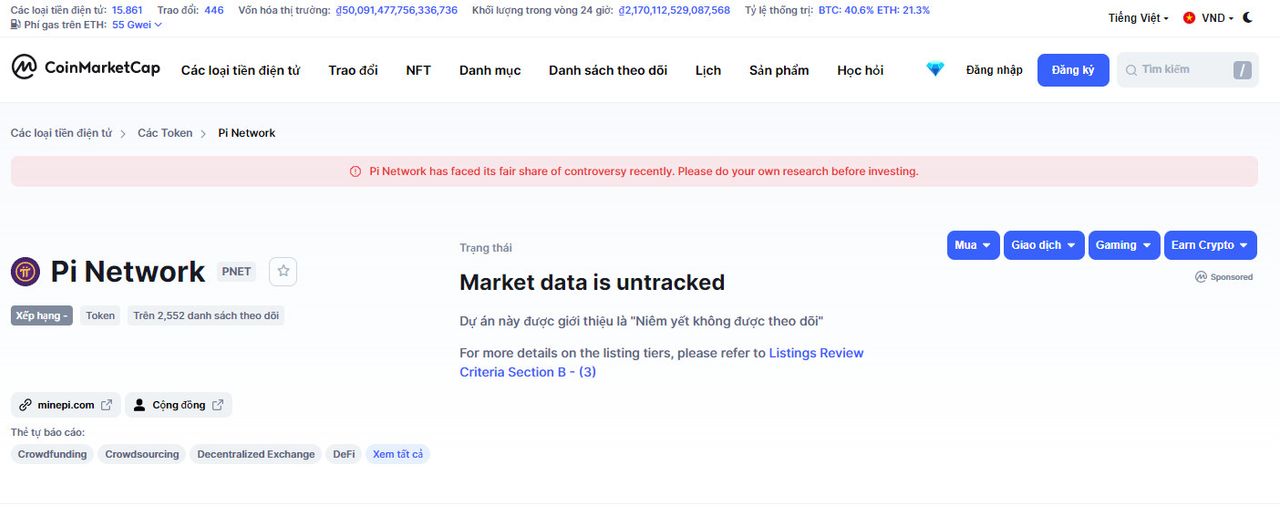Click the 446 exchanges count
1280x527 pixels.
pos(214,10)
